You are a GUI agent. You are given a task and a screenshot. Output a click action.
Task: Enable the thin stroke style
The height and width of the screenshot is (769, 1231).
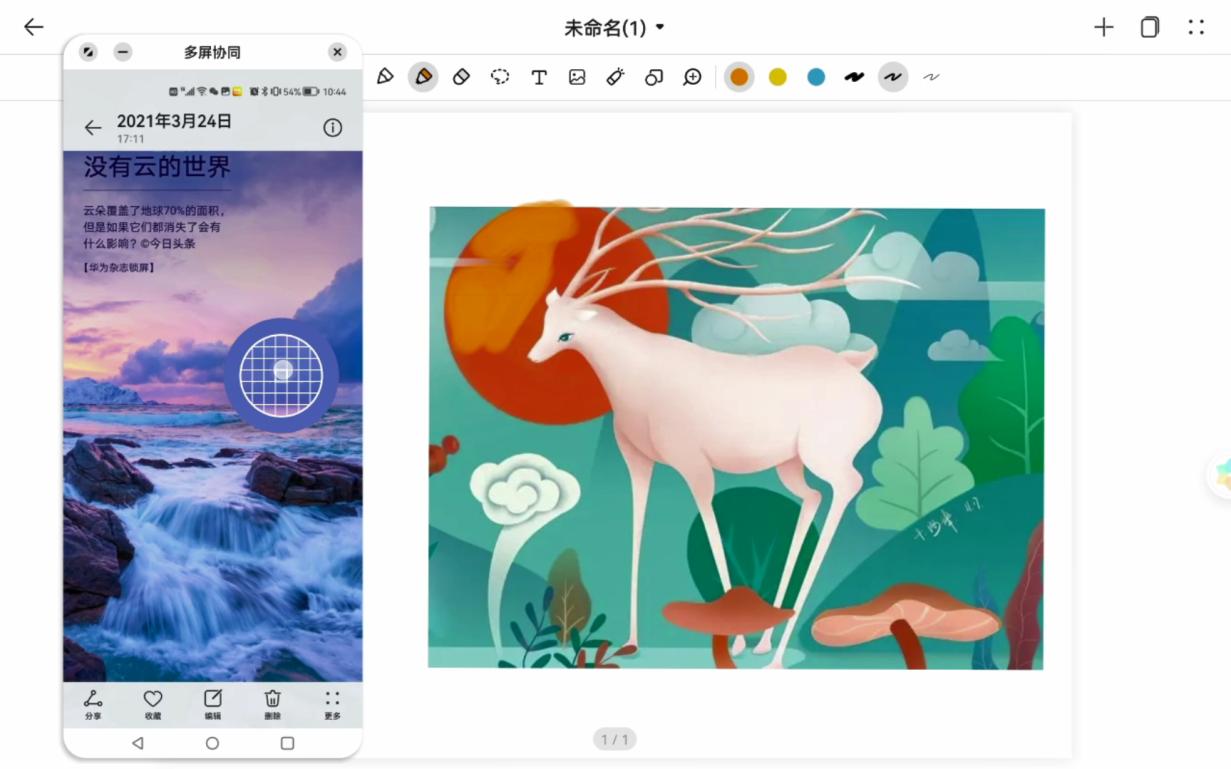[931, 76]
